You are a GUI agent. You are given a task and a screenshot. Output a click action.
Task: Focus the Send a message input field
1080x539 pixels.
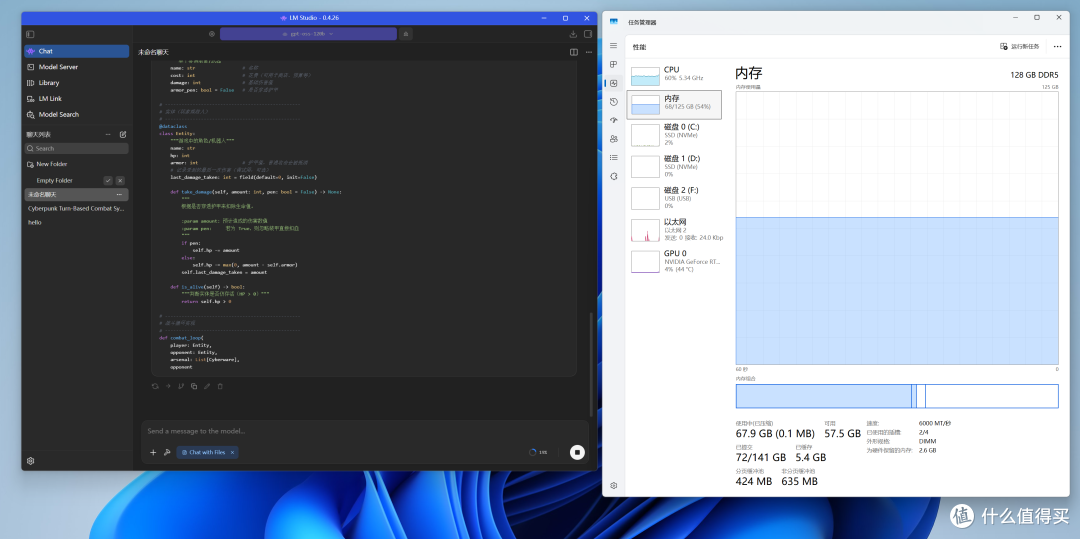click(x=365, y=432)
